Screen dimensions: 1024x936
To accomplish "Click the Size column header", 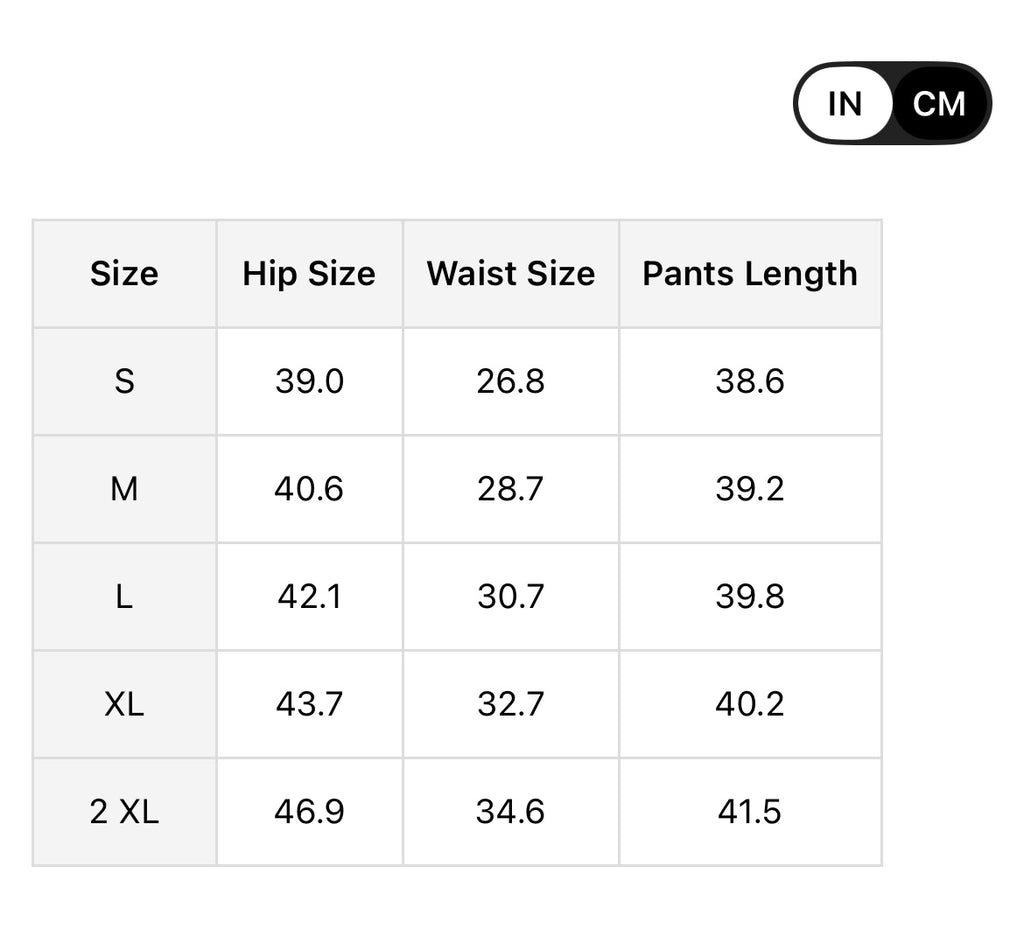I will coord(124,274).
